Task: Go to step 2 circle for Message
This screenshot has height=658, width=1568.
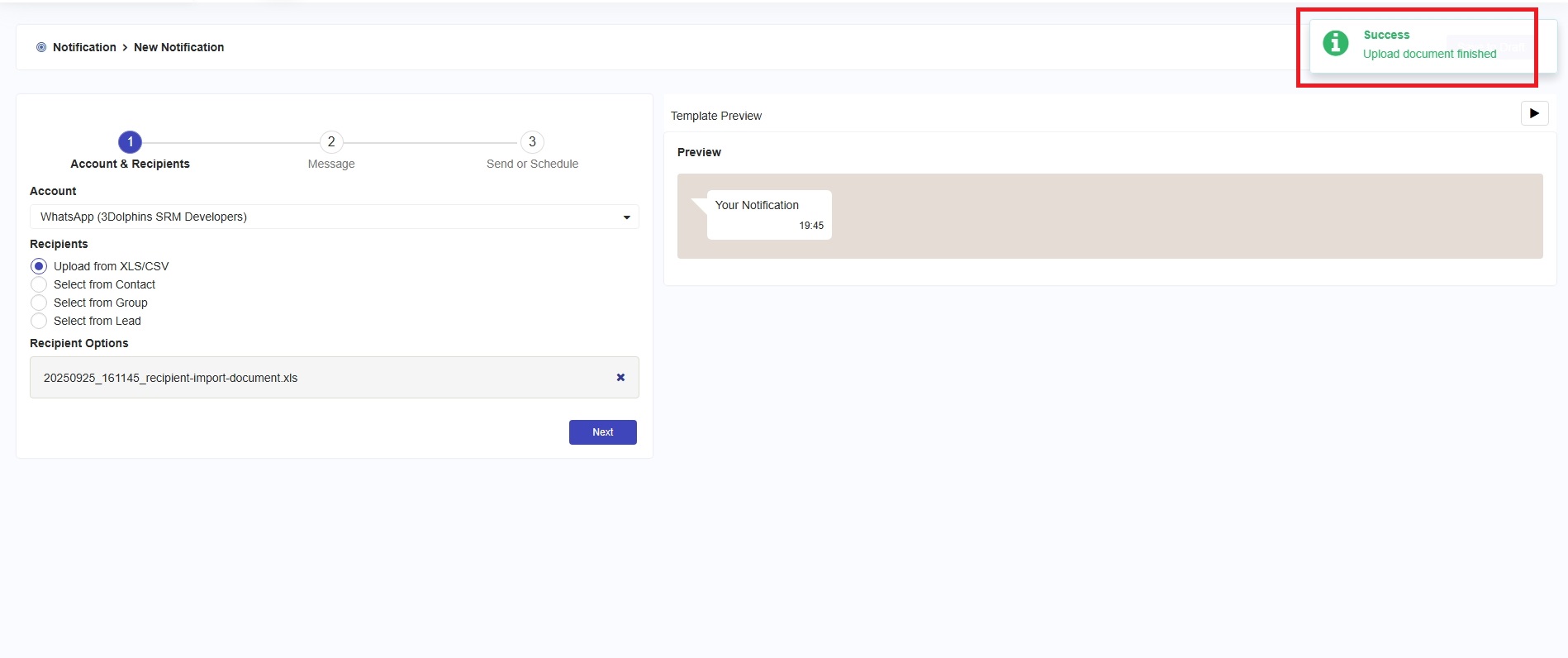Action: [331, 142]
